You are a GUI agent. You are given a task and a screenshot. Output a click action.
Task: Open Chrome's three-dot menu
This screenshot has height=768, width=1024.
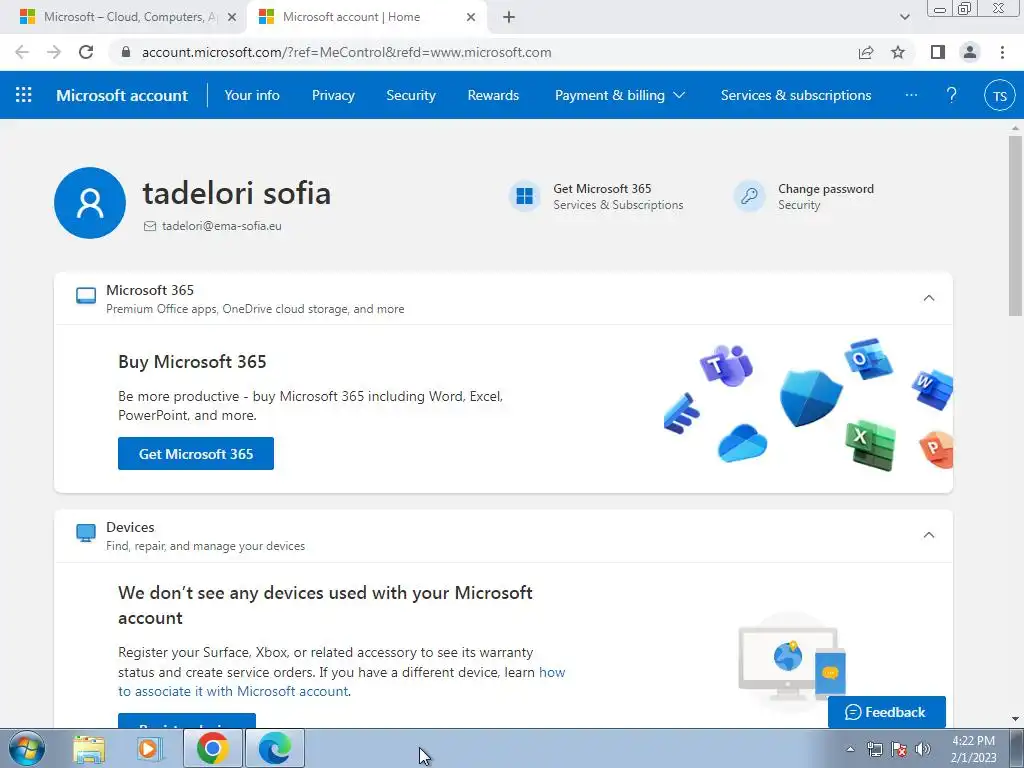point(1002,52)
